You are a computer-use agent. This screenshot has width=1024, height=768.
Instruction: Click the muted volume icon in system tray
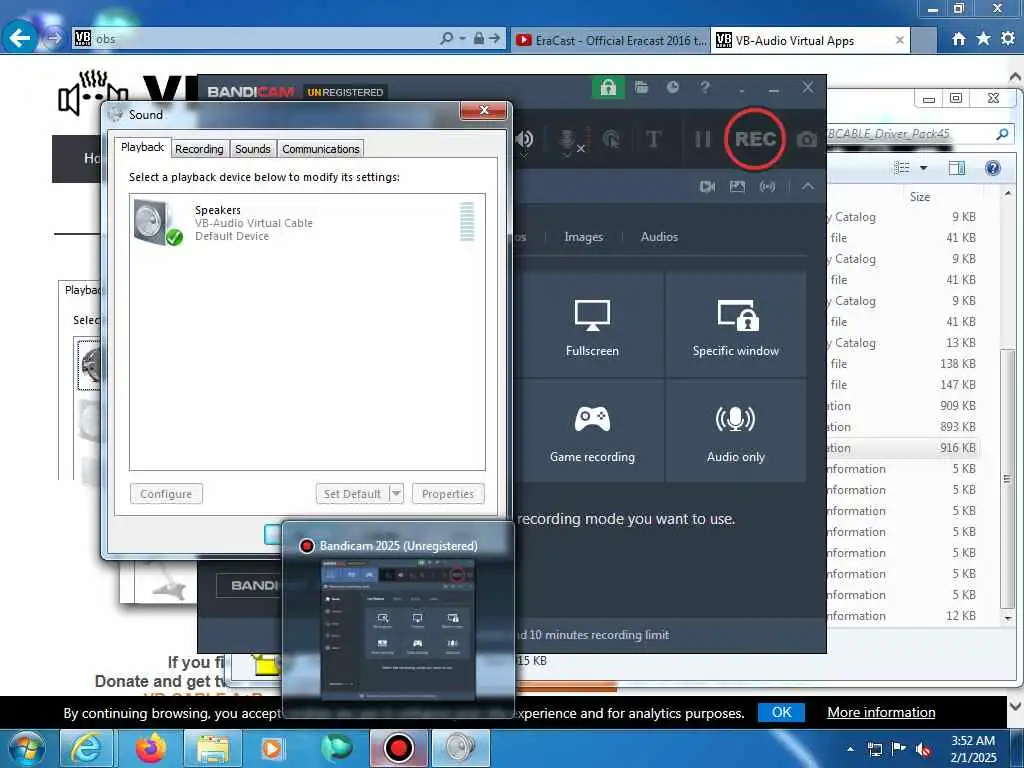923,749
